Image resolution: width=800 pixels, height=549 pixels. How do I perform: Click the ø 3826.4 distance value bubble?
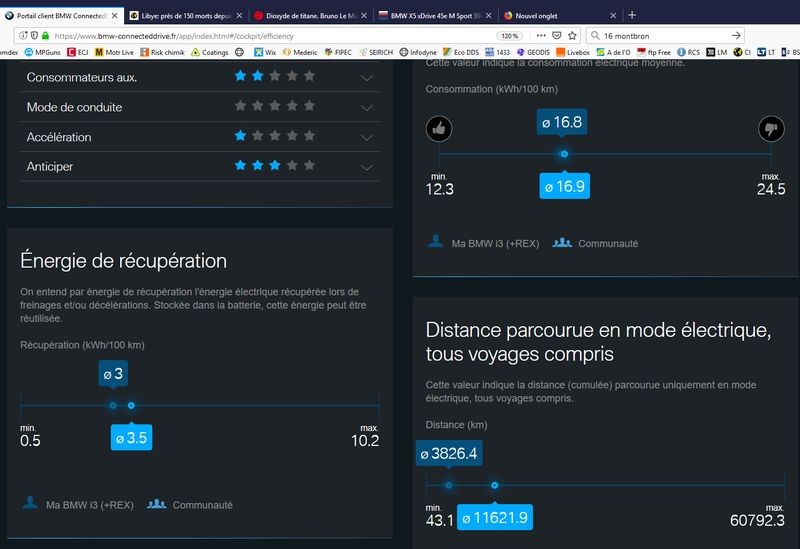448,453
